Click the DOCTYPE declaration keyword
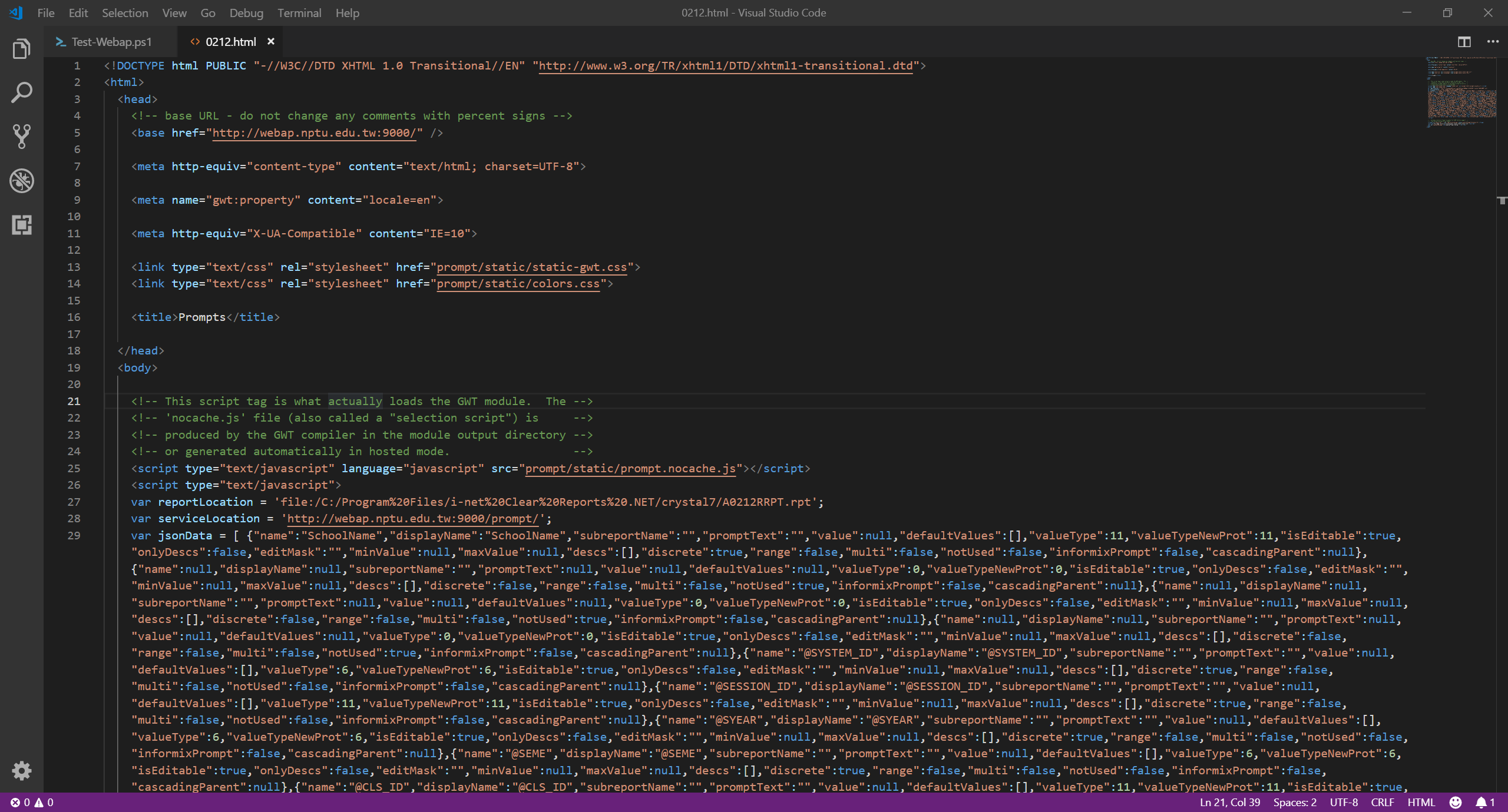This screenshot has width=1508, height=812. 140,66
